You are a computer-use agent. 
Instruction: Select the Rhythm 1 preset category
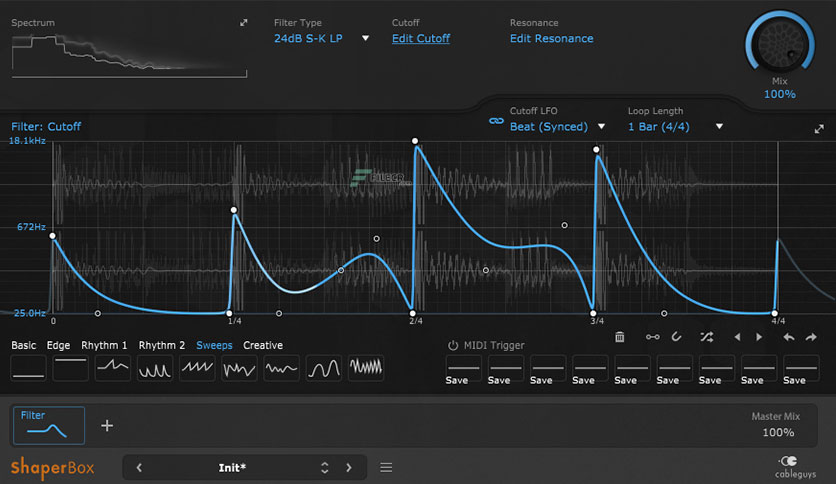[x=104, y=345]
